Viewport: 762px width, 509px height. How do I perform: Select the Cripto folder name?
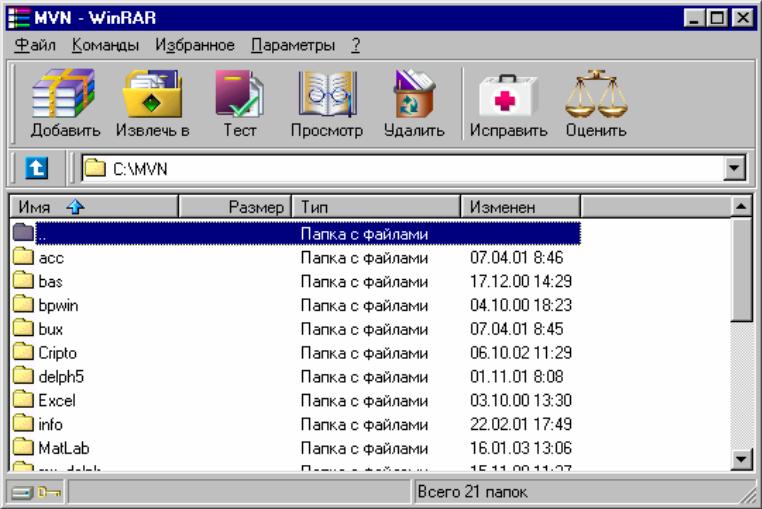tap(58, 353)
